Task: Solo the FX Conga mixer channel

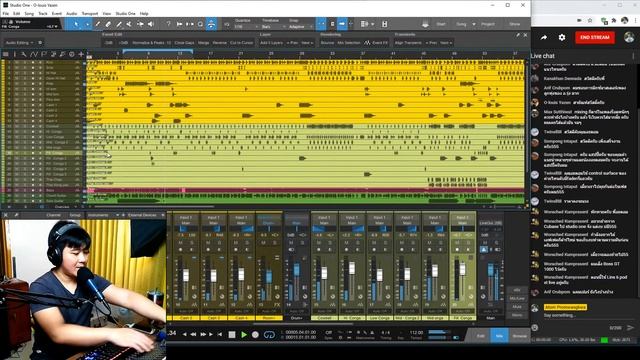Action: (468, 242)
